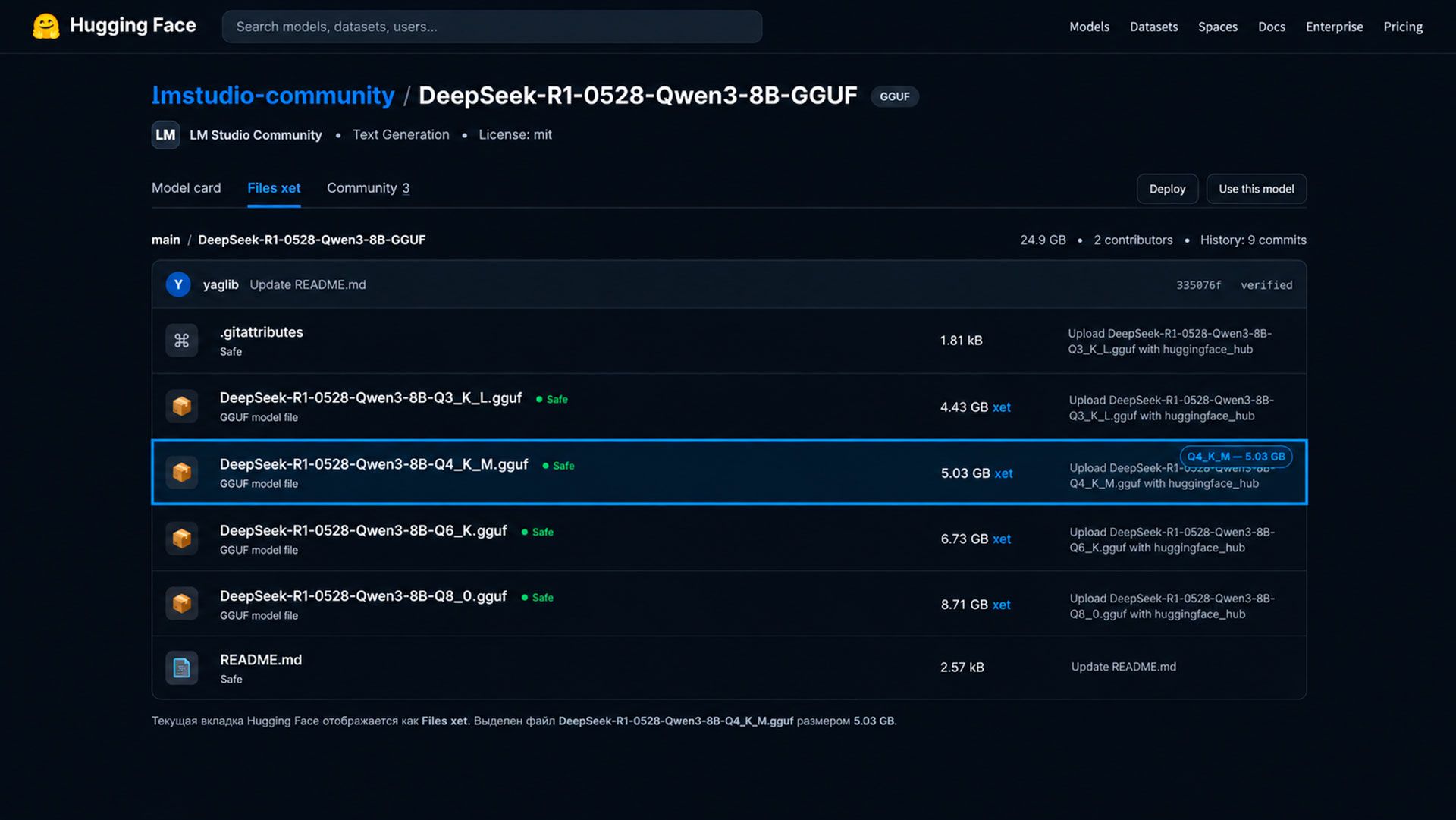Click the Use this model button
The height and width of the screenshot is (820, 1456).
[x=1257, y=189]
